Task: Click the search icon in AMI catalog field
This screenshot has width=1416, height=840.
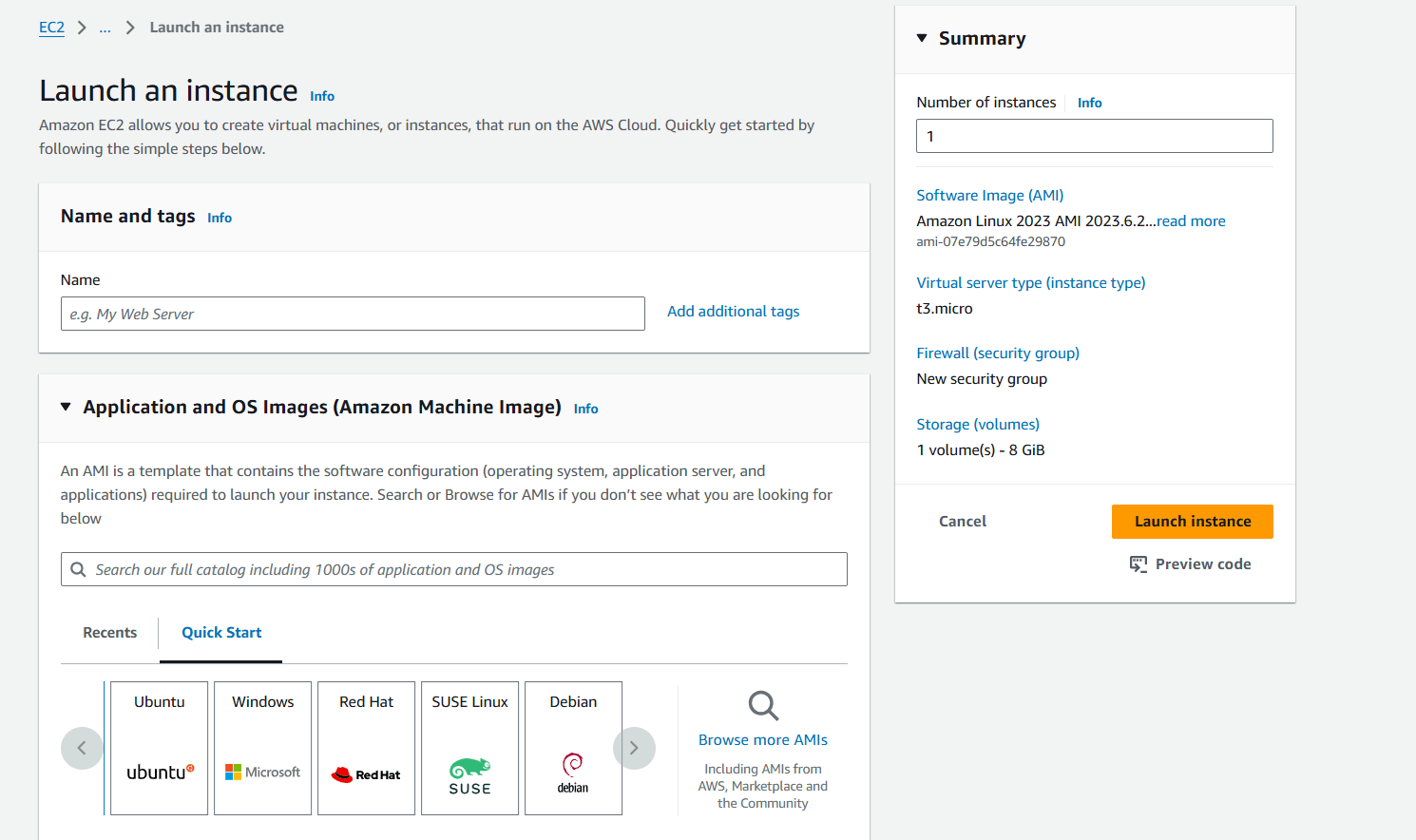Action: pos(78,569)
